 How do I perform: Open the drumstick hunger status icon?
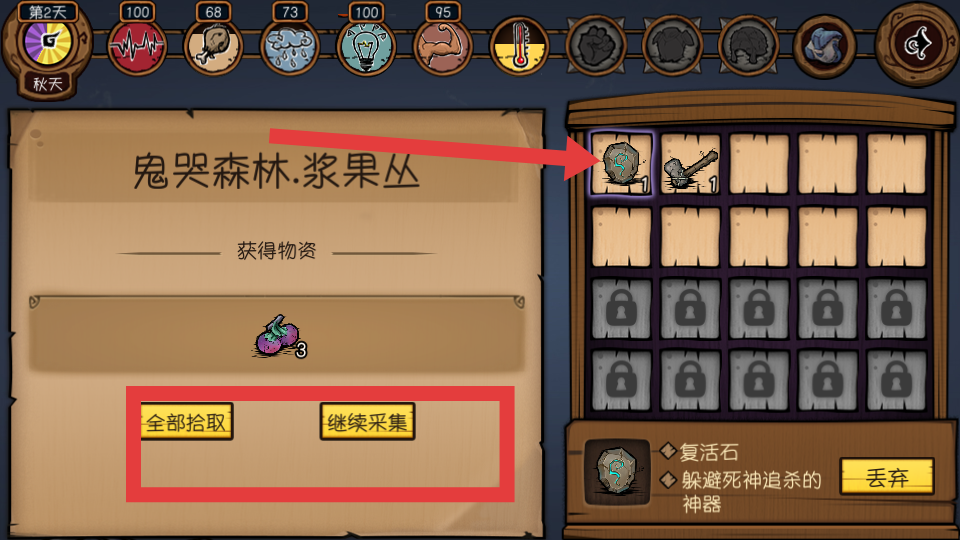coord(213,47)
